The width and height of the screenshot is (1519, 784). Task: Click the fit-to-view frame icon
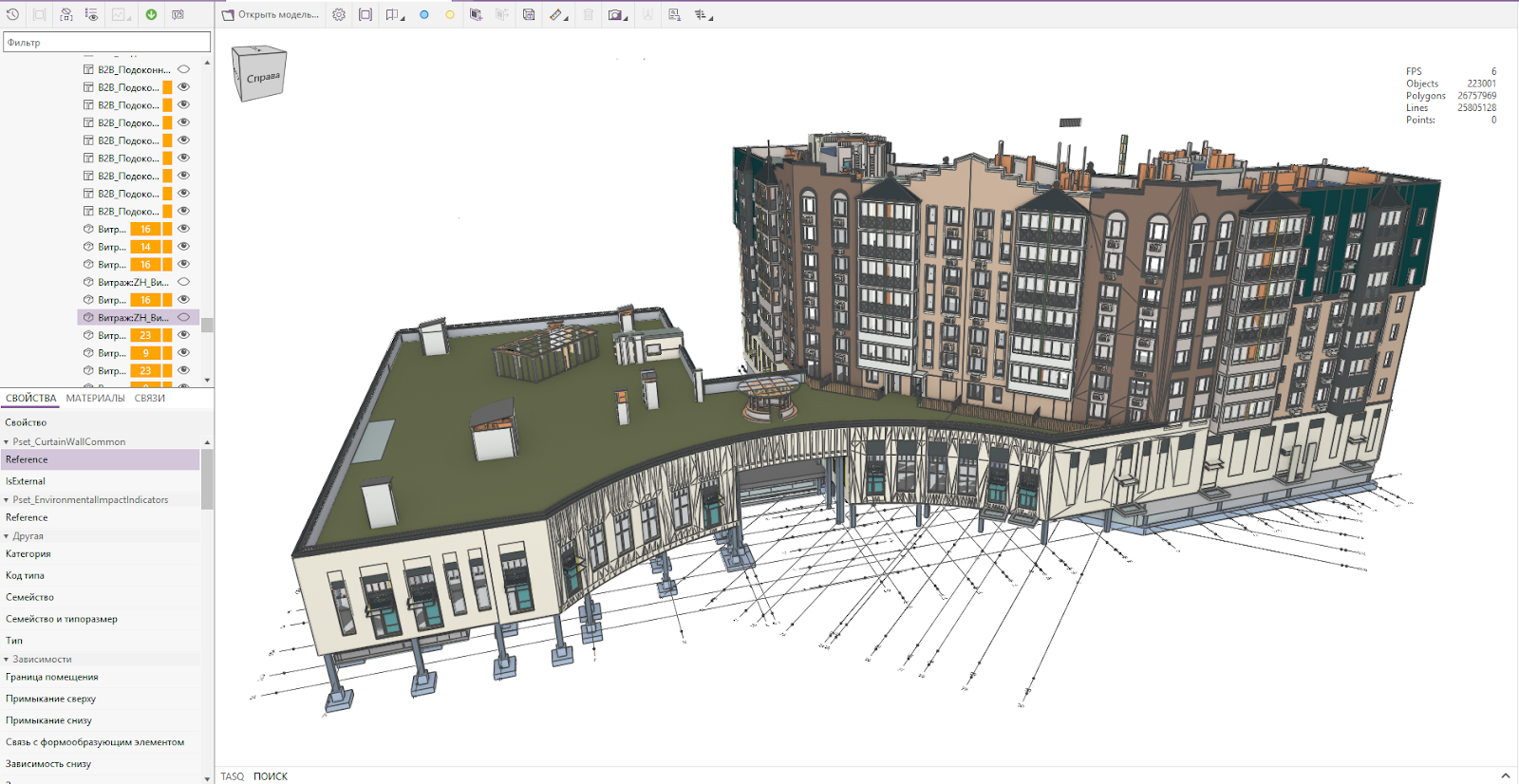coord(366,15)
